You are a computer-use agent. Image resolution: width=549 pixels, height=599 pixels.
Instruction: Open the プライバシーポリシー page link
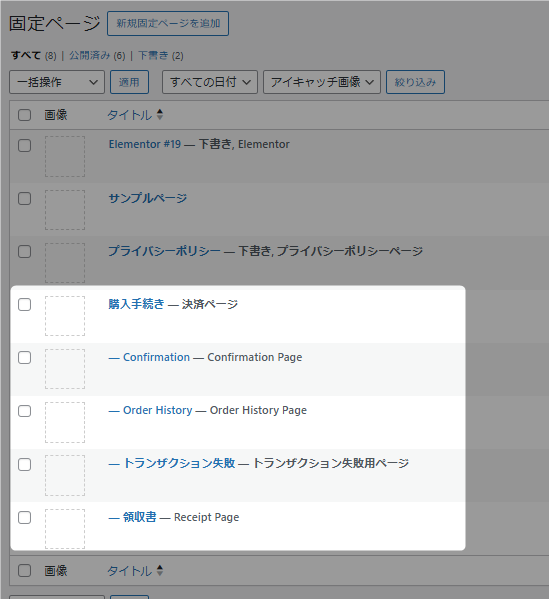(164, 251)
